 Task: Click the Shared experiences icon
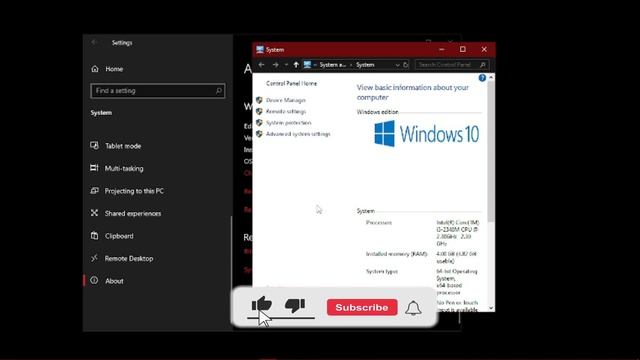94,213
